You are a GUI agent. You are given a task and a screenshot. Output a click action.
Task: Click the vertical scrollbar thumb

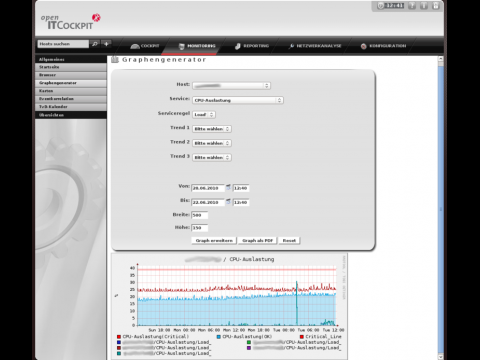click(x=441, y=208)
